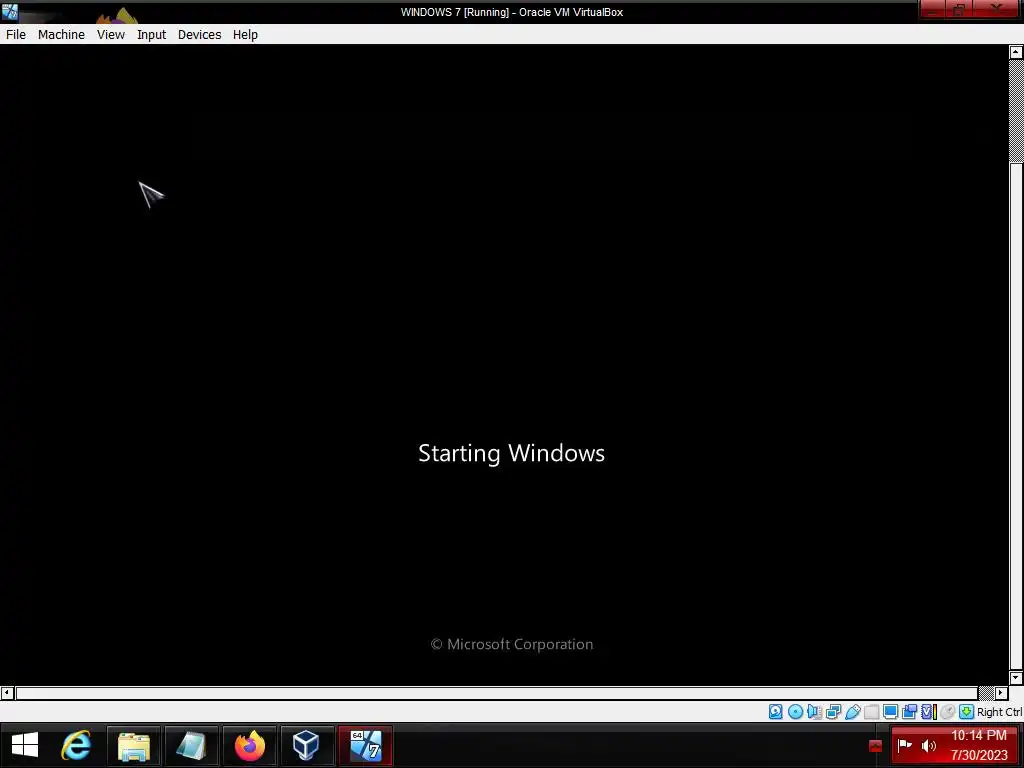1024x768 pixels.
Task: Select the running Windows 7 VM taskbar button
Action: point(366,745)
